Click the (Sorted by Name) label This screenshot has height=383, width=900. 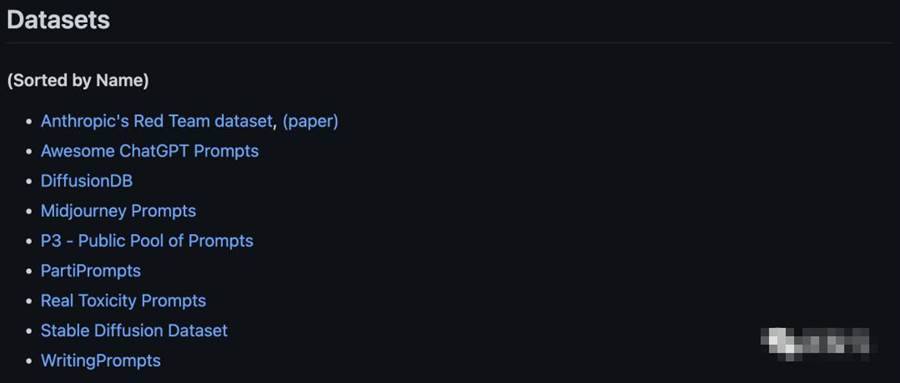pyautogui.click(x=78, y=80)
